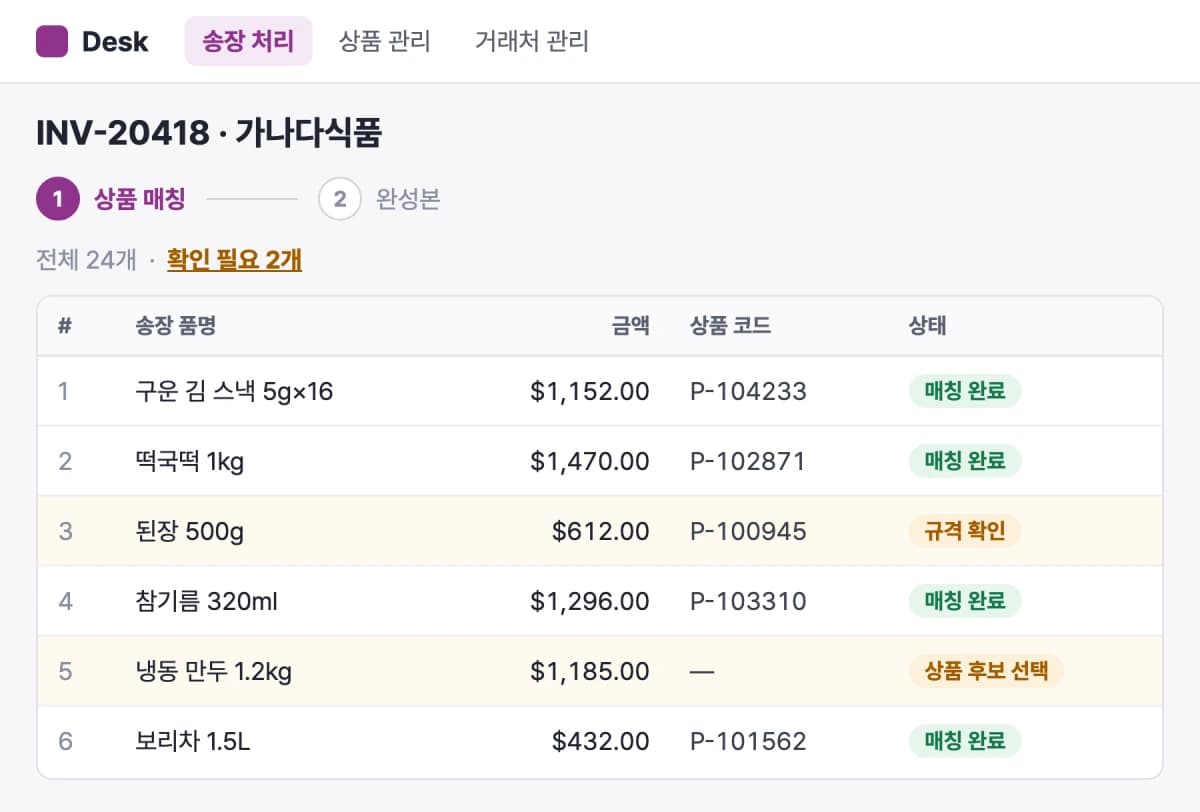Viewport: 1200px width, 812px height.
Task: Click the 규격 확인 status badge
Action: (x=965, y=531)
